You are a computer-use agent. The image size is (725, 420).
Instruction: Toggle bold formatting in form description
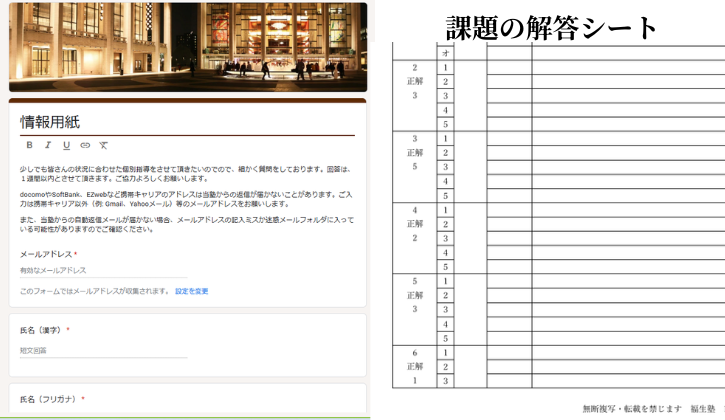coord(30,145)
